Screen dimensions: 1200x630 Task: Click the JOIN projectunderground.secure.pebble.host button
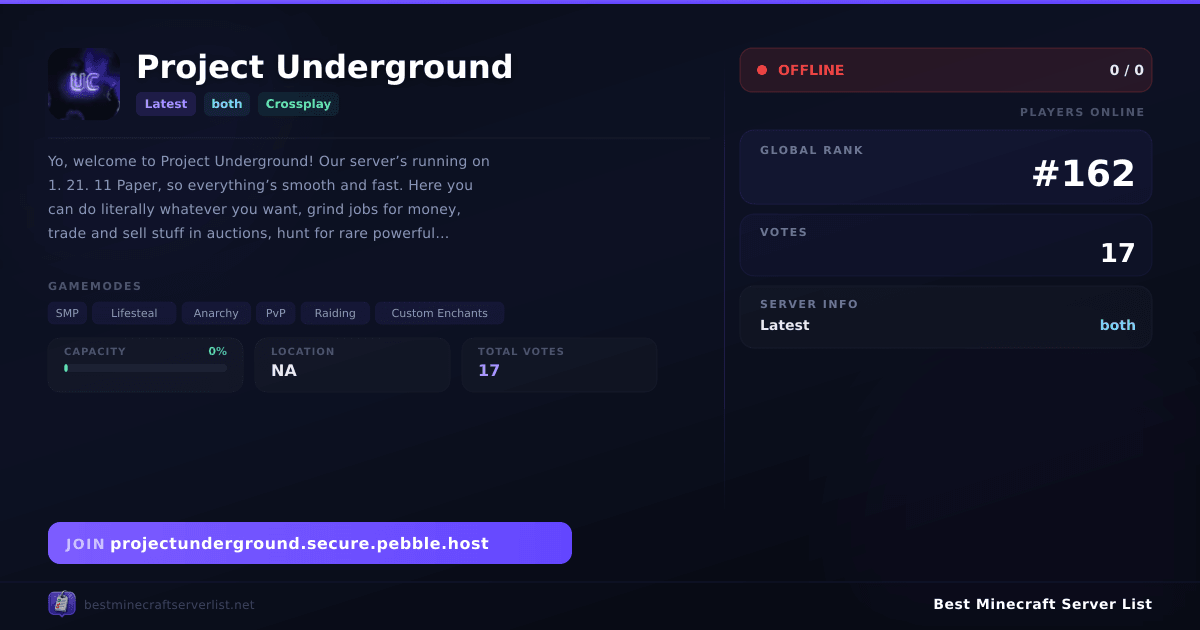click(x=310, y=543)
